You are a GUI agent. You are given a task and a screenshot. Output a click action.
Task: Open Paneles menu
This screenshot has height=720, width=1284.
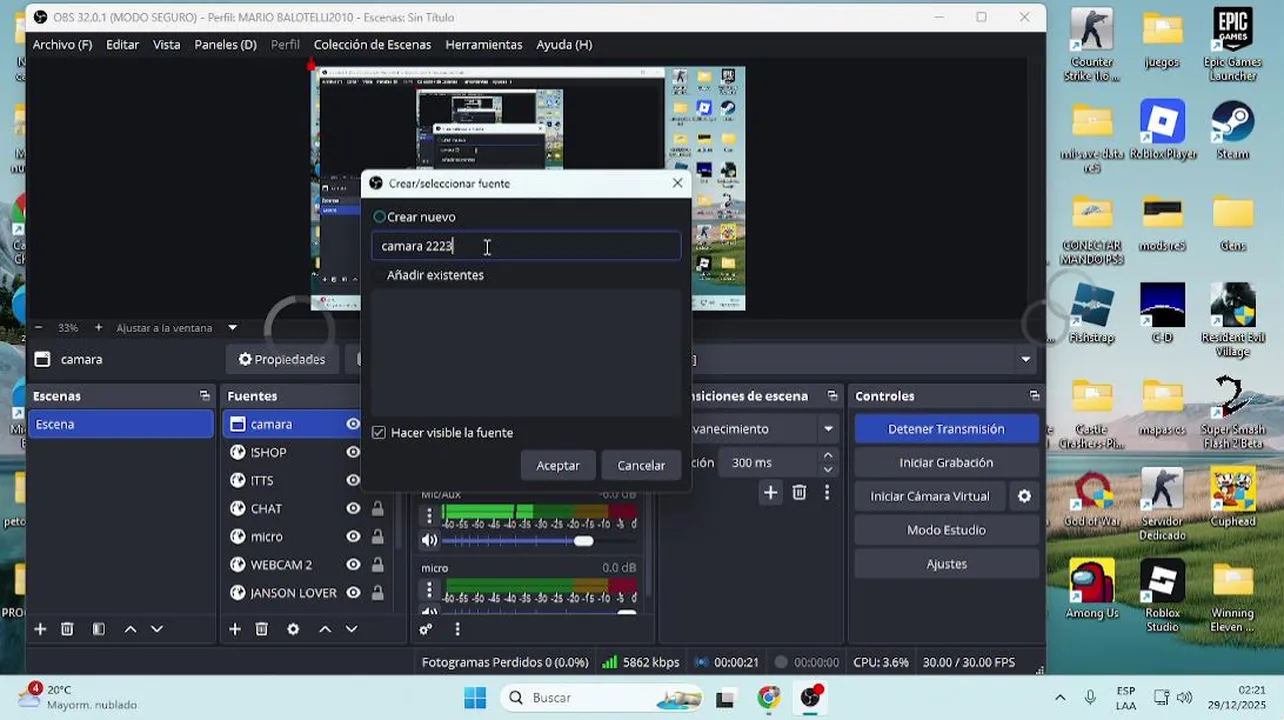click(225, 44)
